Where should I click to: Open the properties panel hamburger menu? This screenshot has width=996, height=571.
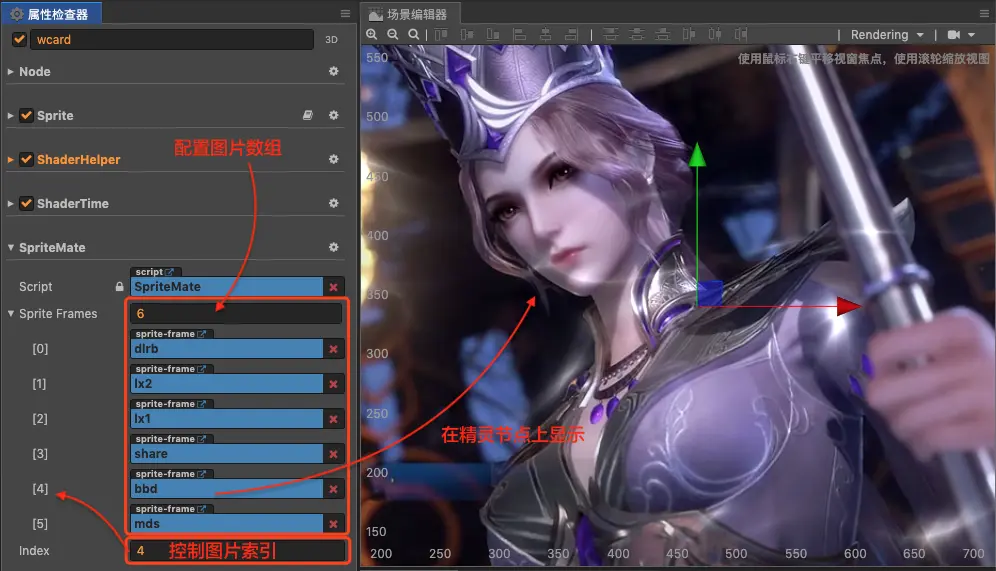(346, 13)
